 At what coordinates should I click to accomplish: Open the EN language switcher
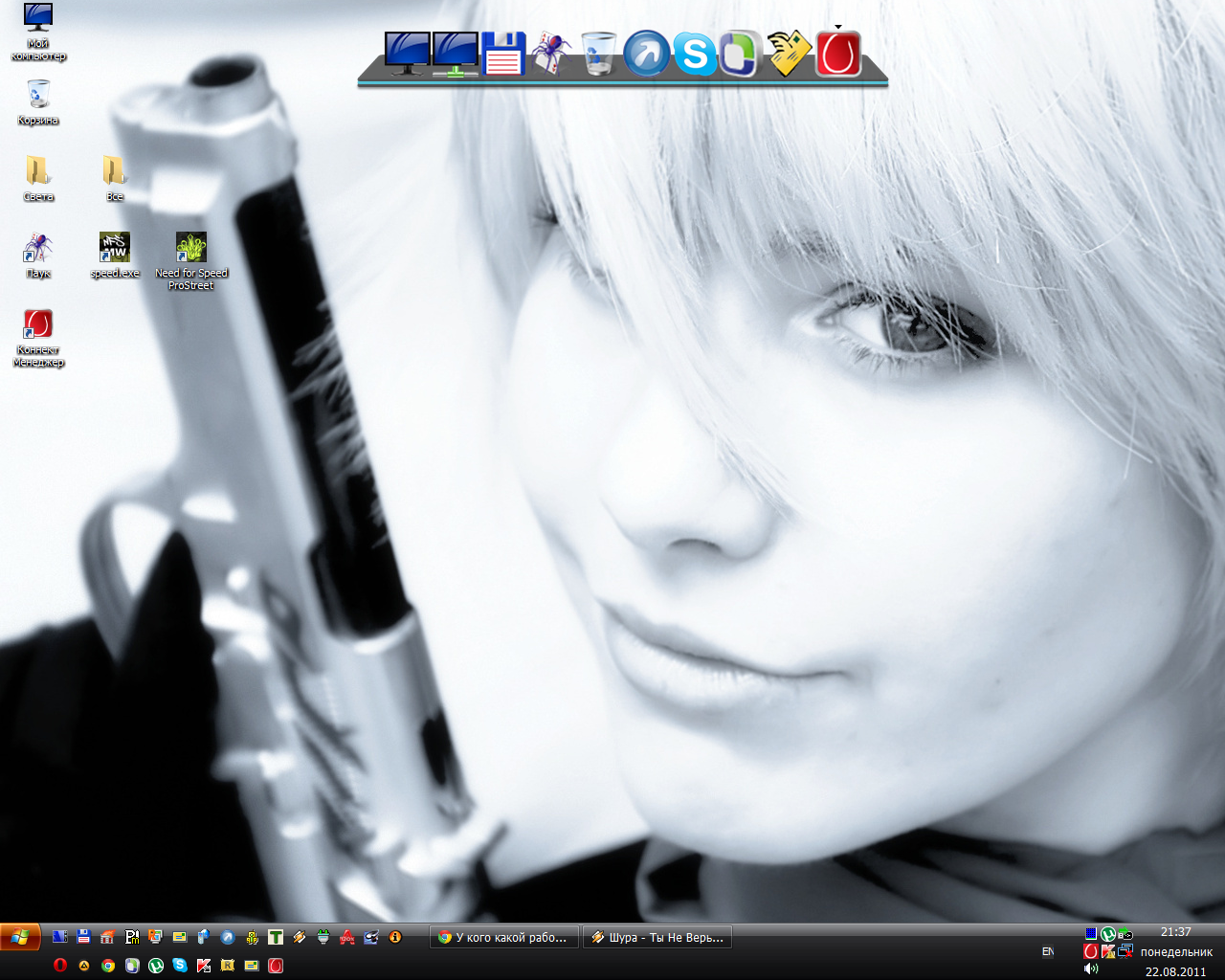[x=1048, y=951]
